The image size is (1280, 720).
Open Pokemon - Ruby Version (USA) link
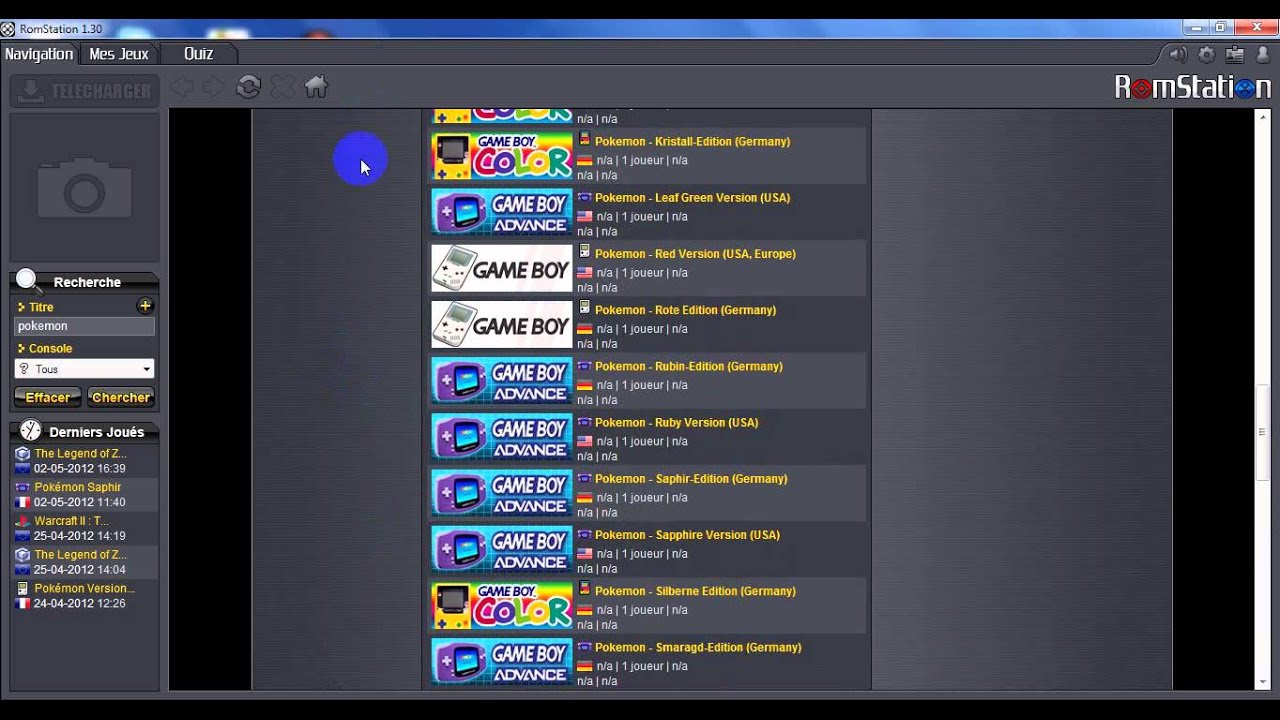(677, 422)
